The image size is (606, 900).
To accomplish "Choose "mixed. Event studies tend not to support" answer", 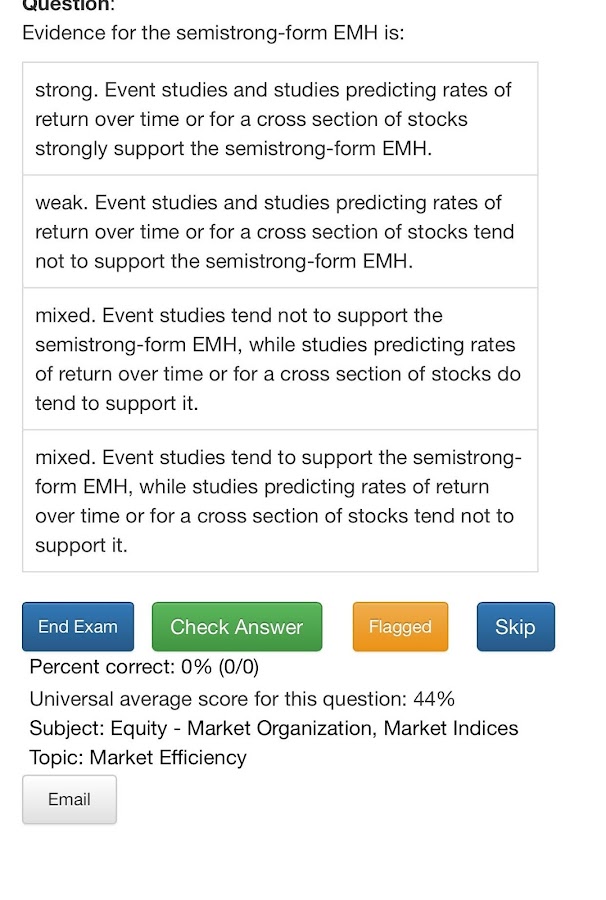I will (x=279, y=359).
